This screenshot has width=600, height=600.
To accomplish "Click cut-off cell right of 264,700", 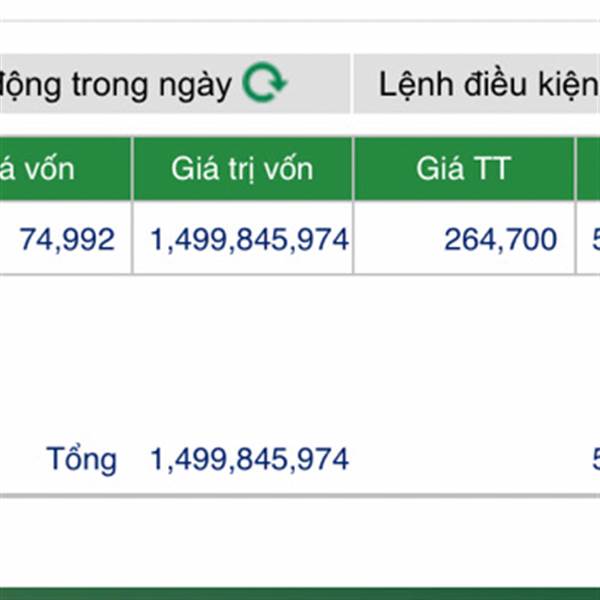I will click(591, 239).
